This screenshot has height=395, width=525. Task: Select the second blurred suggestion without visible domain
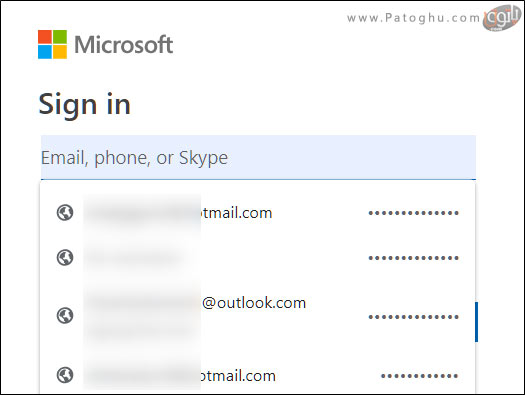(257, 258)
